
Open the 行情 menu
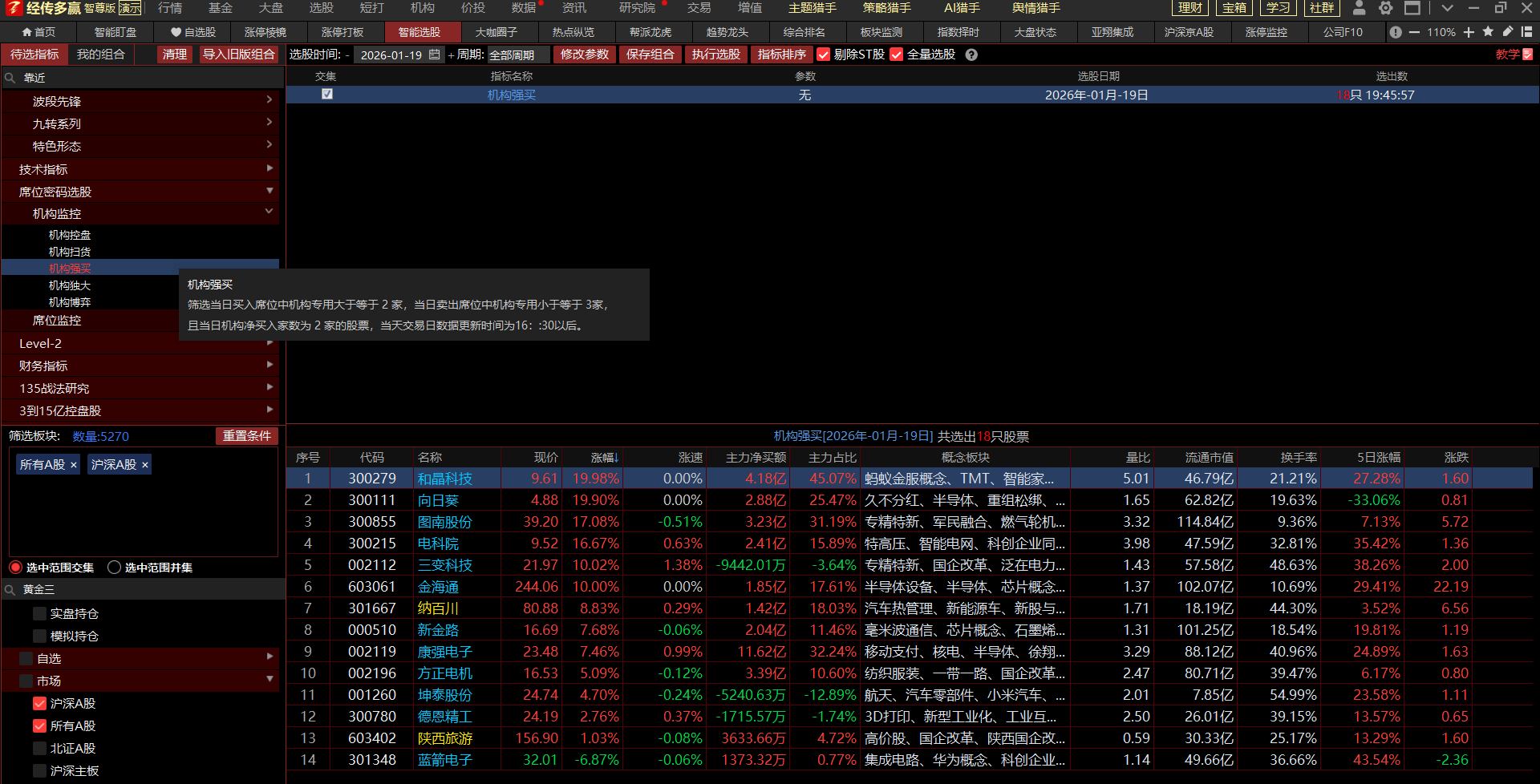[x=170, y=8]
